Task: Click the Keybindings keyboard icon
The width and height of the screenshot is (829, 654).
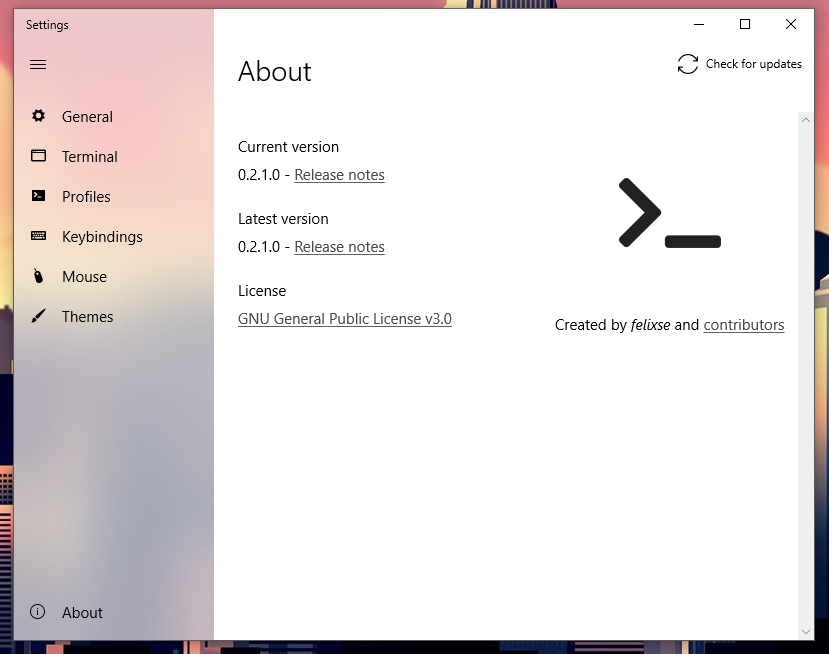Action: [x=38, y=236]
